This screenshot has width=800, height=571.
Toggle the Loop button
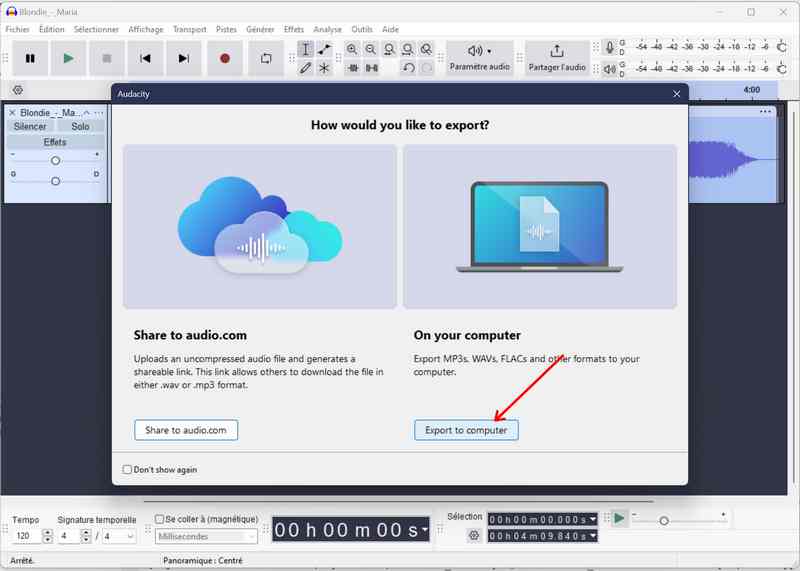pos(266,59)
